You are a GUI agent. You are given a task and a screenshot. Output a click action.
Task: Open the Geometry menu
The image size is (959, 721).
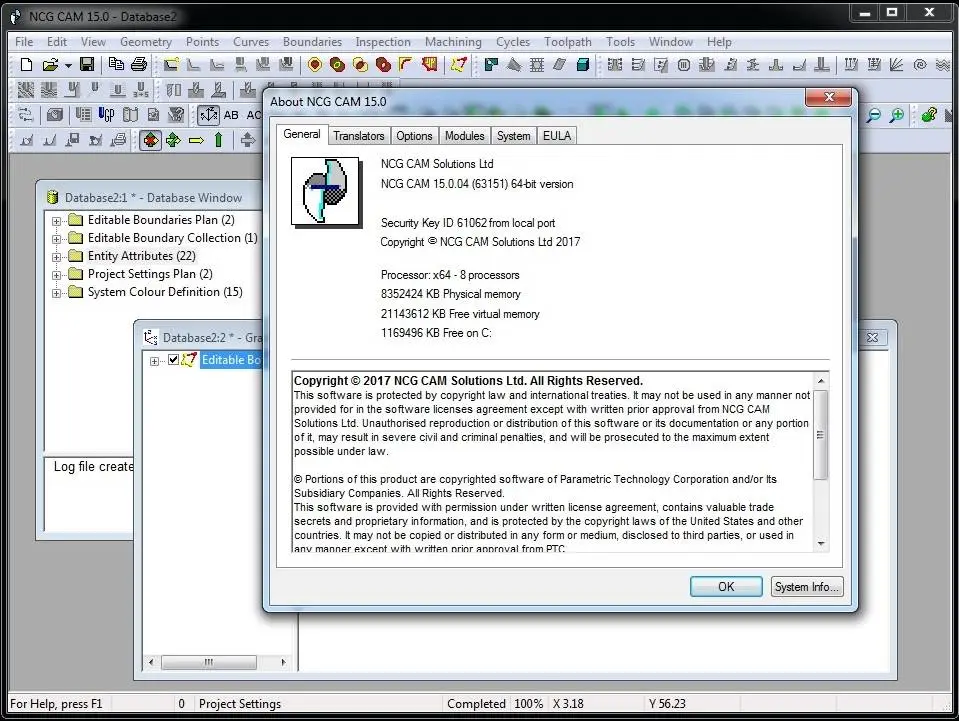coord(146,42)
